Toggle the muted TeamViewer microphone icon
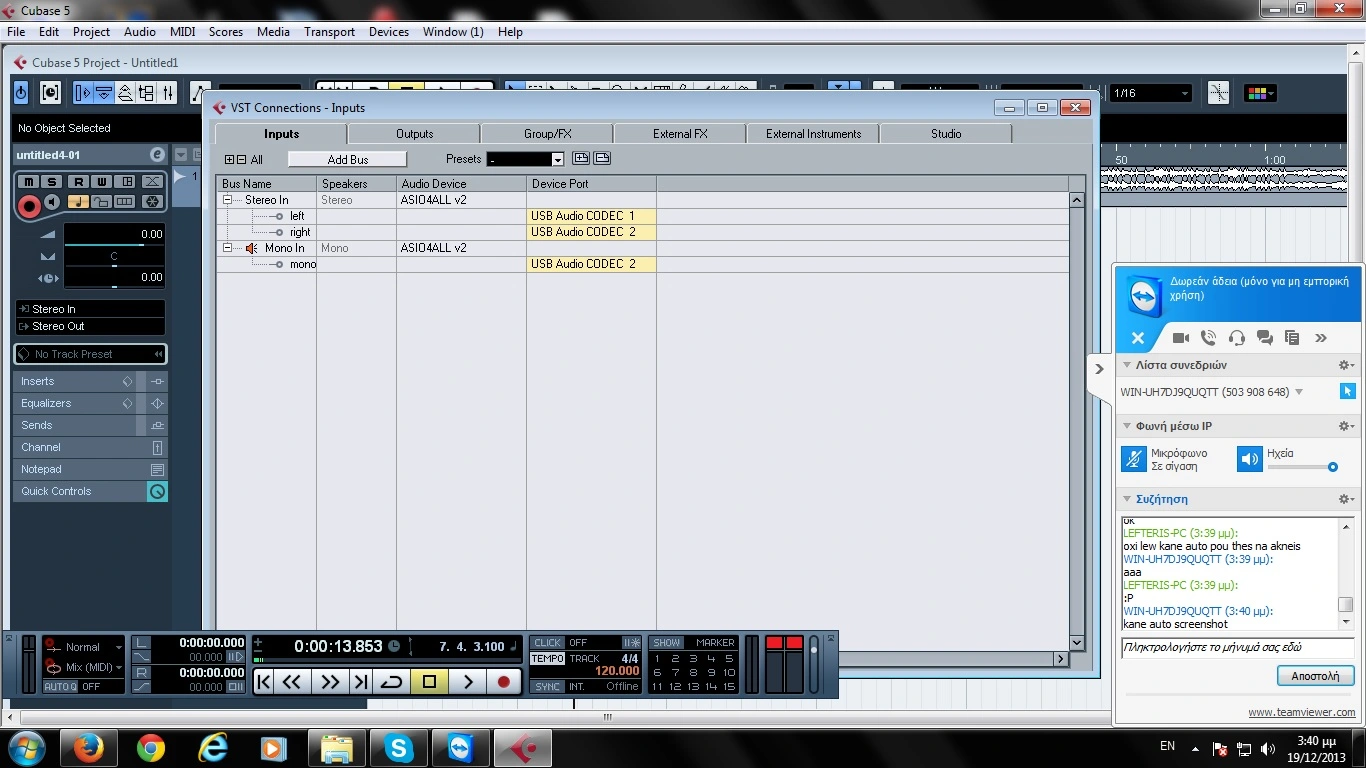The image size is (1366, 768). click(x=1133, y=459)
